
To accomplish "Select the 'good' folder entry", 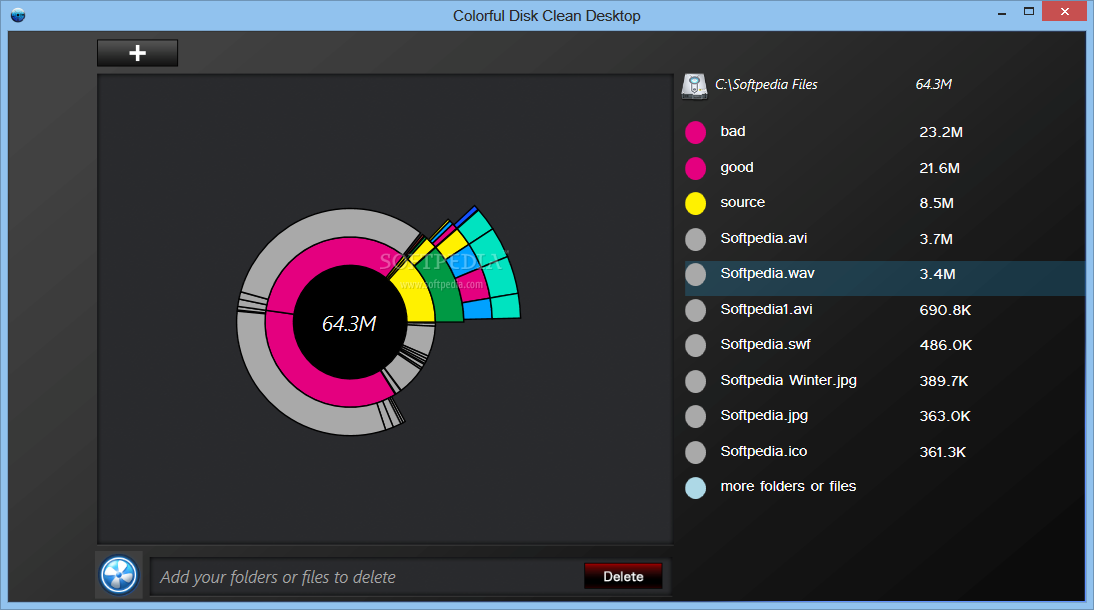I will [737, 168].
